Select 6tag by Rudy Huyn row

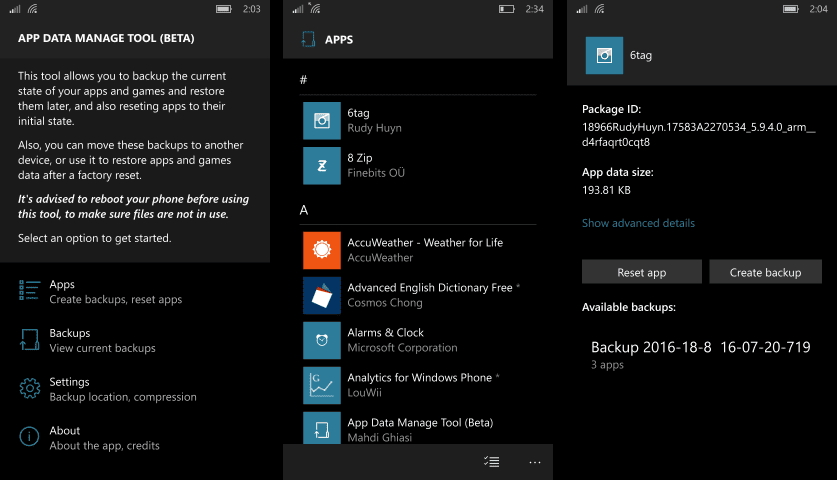click(x=420, y=121)
